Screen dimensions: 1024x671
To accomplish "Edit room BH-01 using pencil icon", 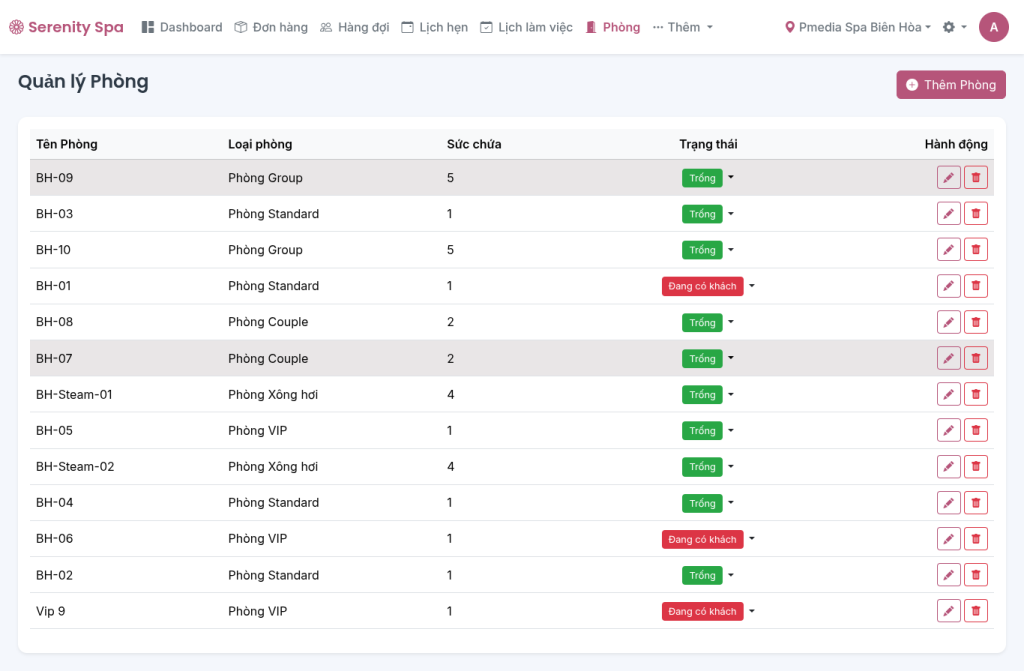I will (948, 286).
